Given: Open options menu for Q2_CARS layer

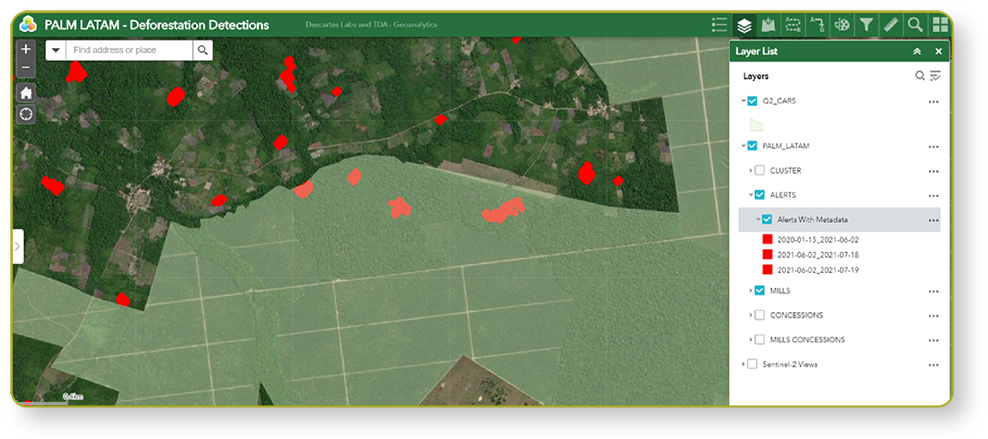Looking at the screenshot, I should point(933,101).
